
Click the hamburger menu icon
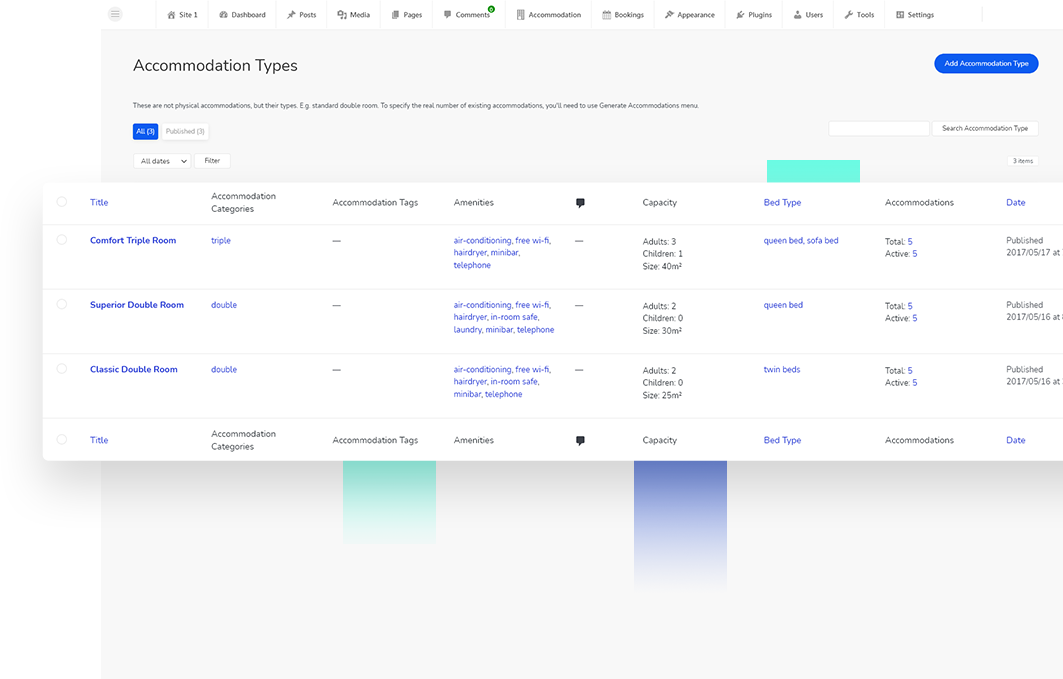pyautogui.click(x=115, y=14)
